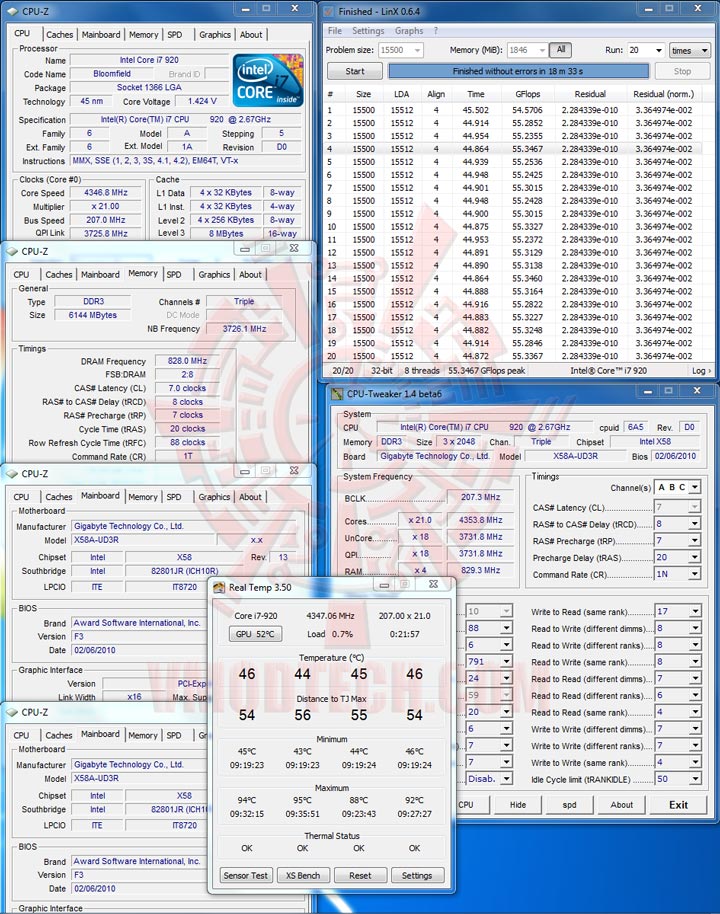Click the Time column header in LinX
Screen dimensions: 720x914
(476, 94)
